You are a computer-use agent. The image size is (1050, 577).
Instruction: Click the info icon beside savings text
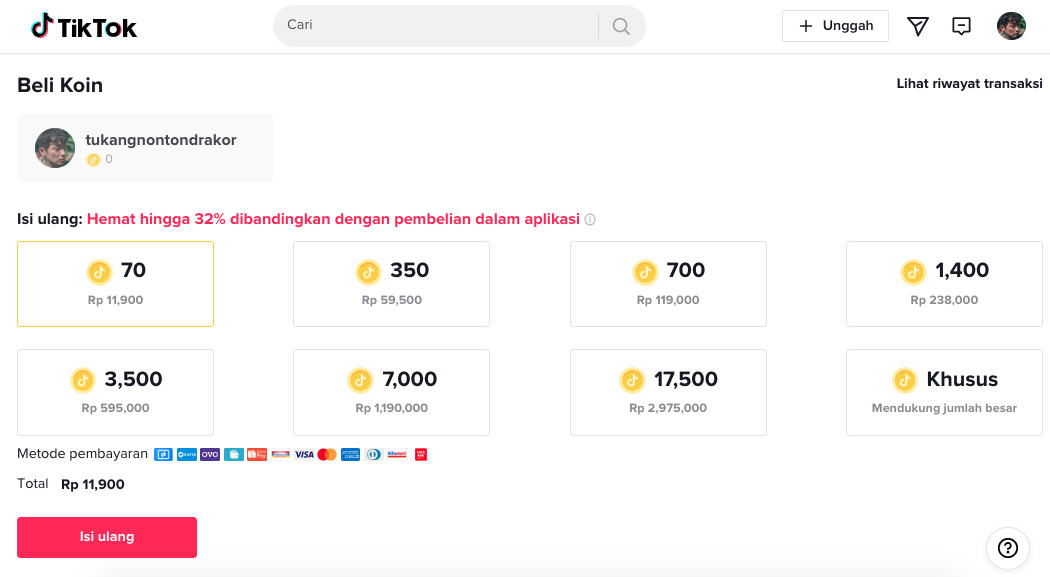[590, 220]
